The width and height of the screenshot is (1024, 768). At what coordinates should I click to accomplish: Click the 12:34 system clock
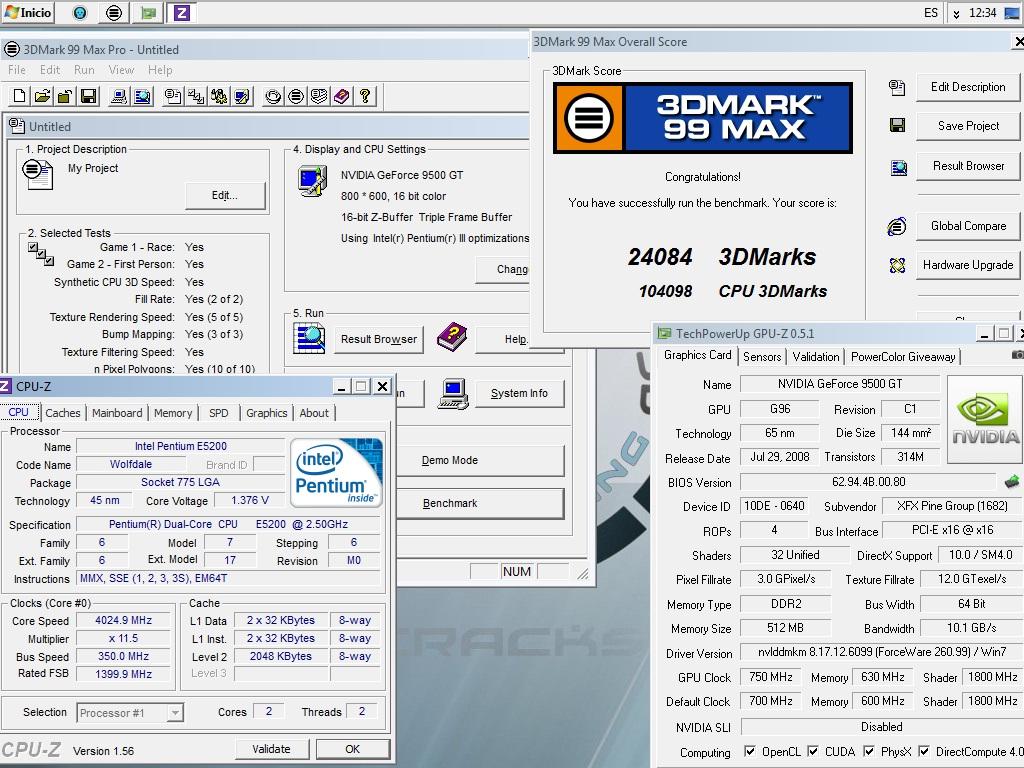[x=983, y=13]
